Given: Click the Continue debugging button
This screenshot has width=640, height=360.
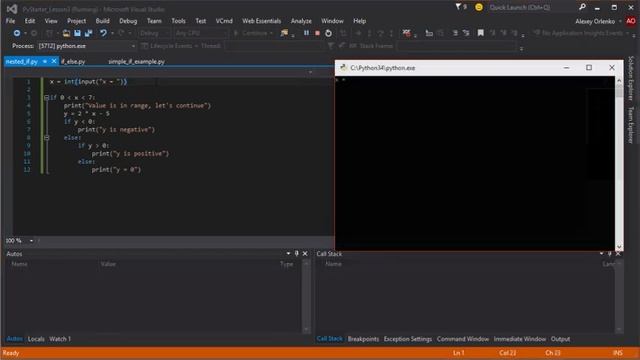Looking at the screenshot, I should 252,33.
